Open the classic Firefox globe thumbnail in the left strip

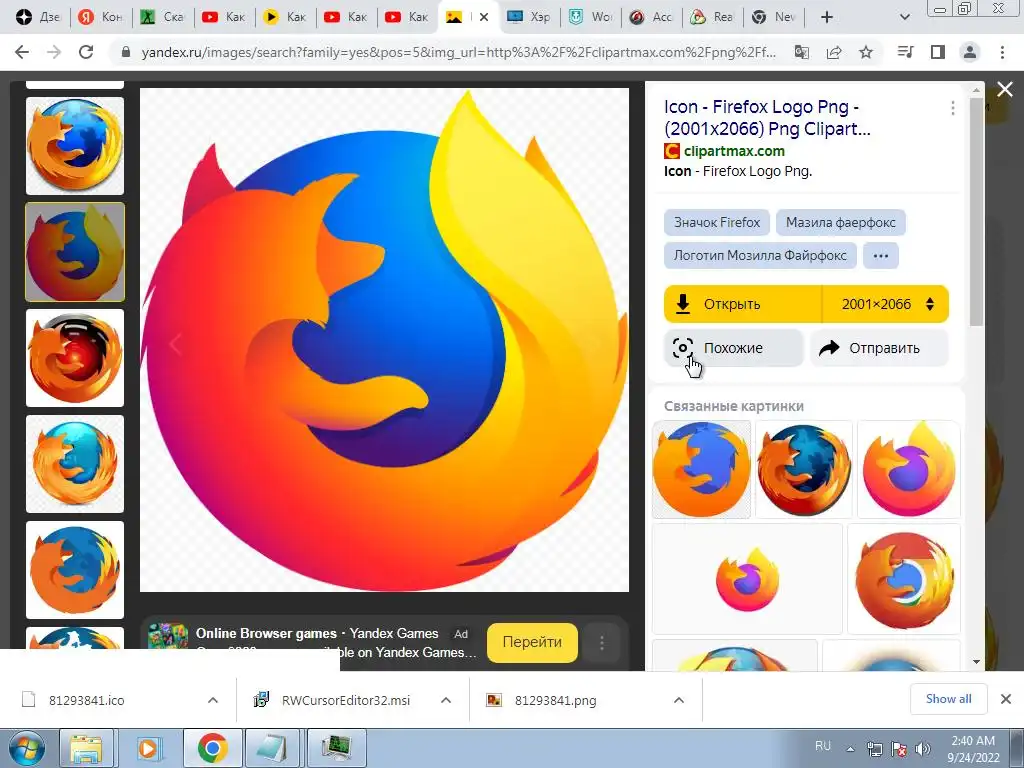(74, 146)
